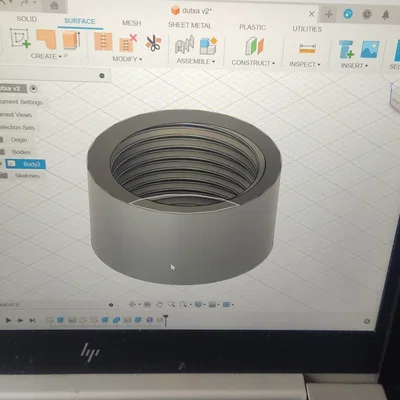Select the Joint tool in Assemble
Image resolution: width=400 pixels, height=400 pixels.
[x=184, y=45]
